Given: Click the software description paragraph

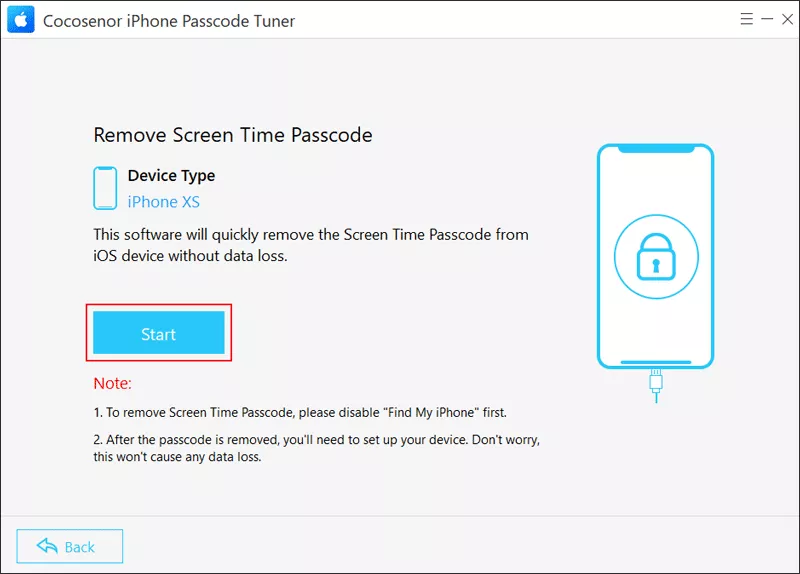Looking at the screenshot, I should tap(311, 245).
